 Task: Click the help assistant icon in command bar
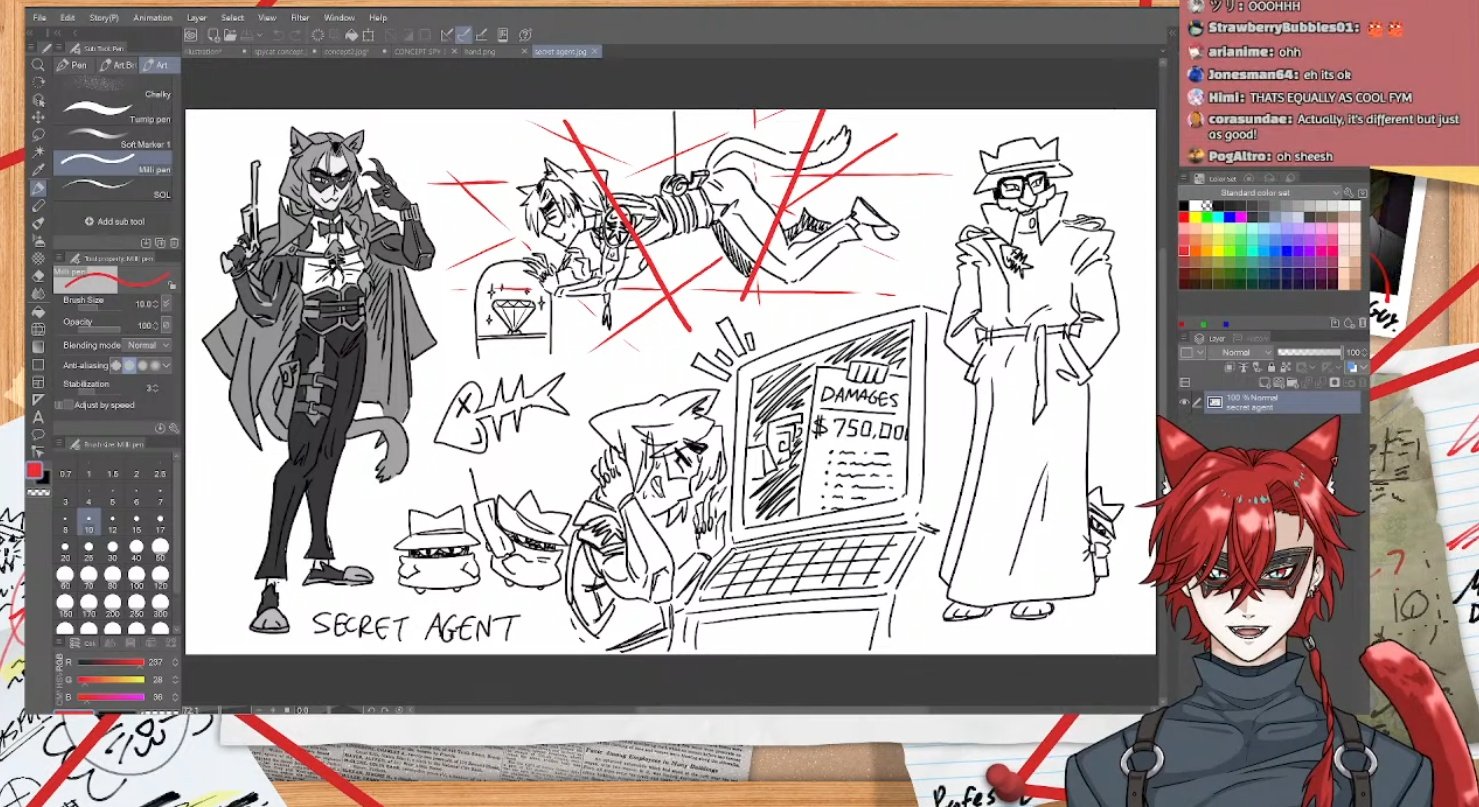click(x=526, y=35)
